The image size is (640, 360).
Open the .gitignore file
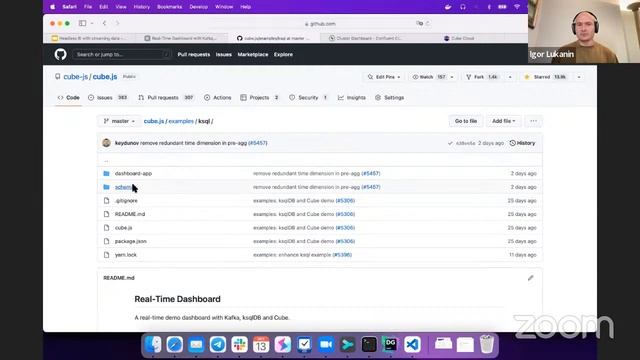tap(126, 201)
